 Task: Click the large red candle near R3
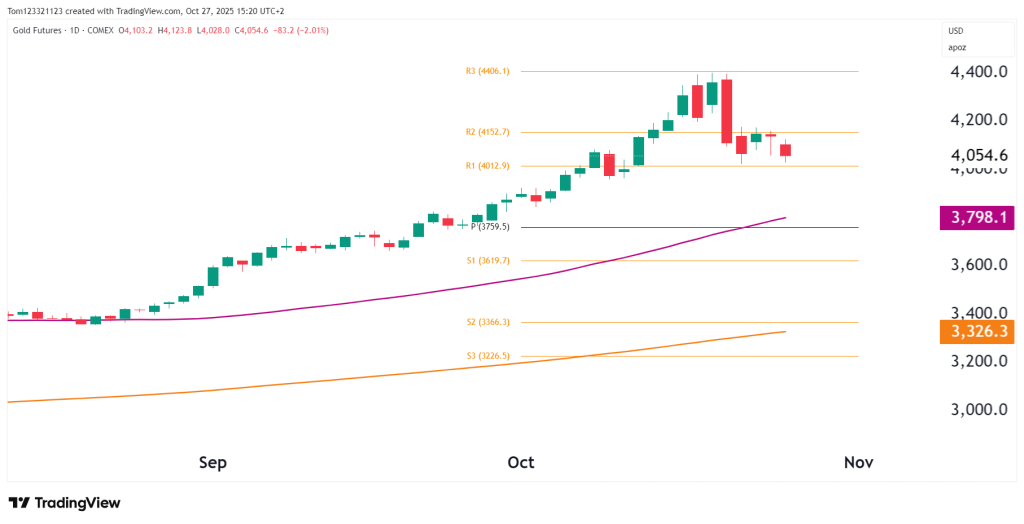727,110
